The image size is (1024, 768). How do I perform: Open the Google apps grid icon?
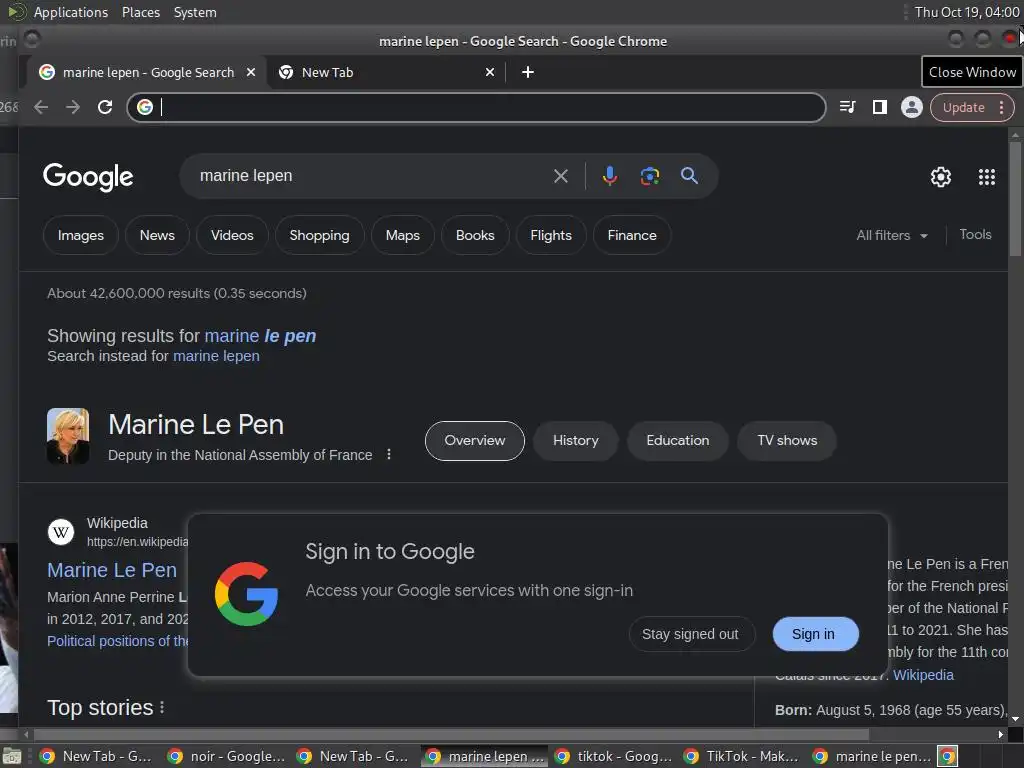click(x=986, y=177)
